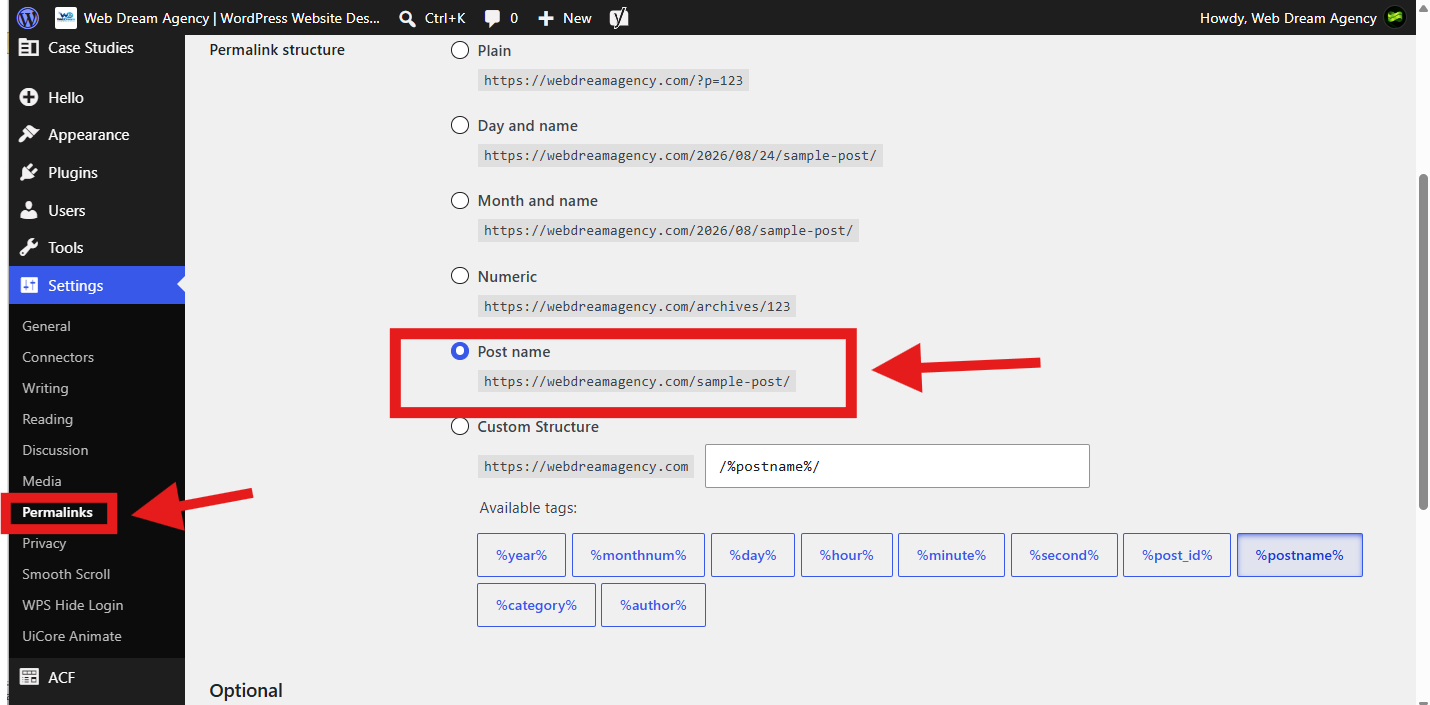Viewport: 1430px width, 705px height.
Task: Open Permalinks settings page
Action: (x=57, y=512)
